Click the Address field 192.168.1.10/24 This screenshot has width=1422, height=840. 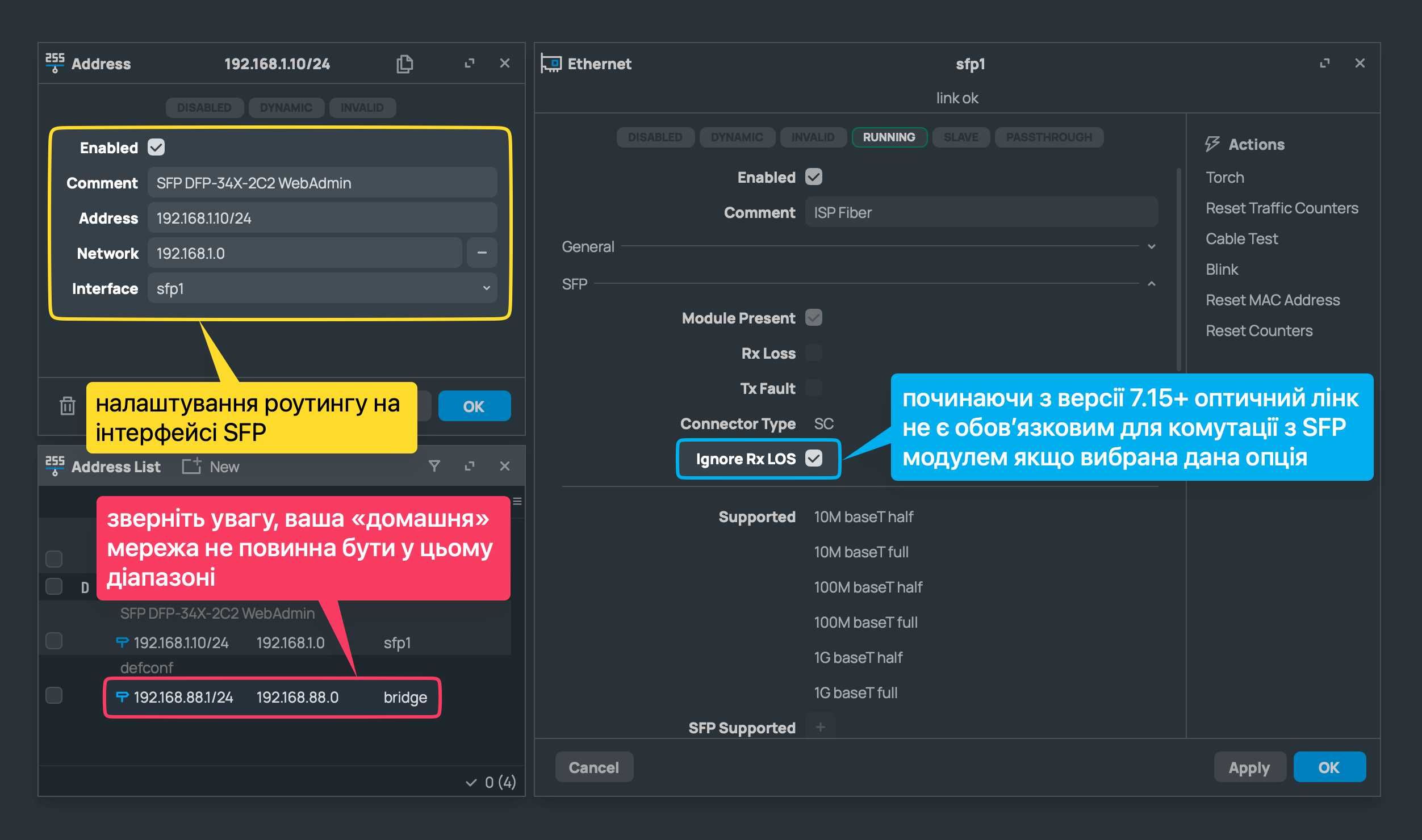(322, 217)
